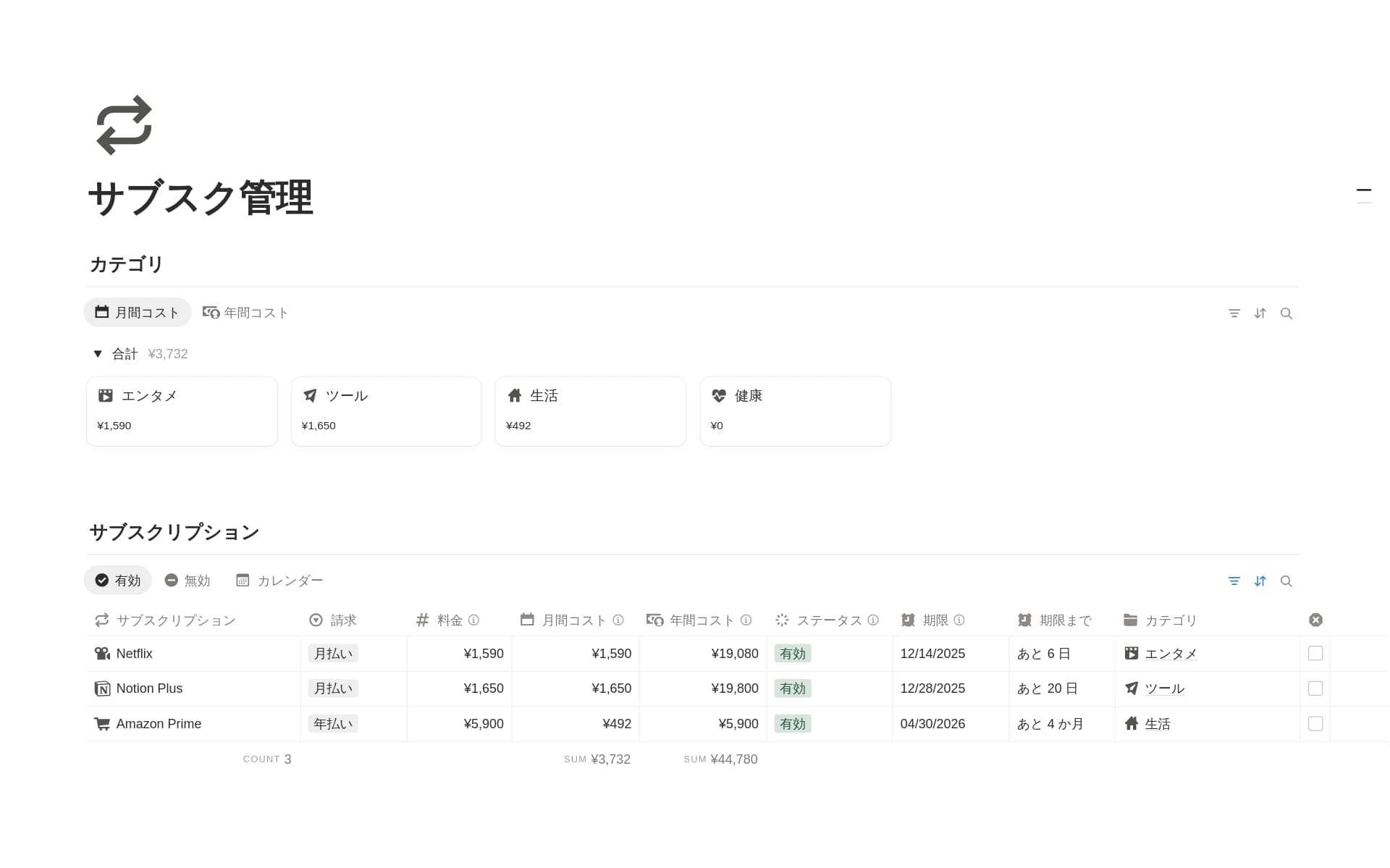Screen dimensions: 1390x868
Task: Click sort icon in カテゴリ section
Action: [x=1260, y=313]
